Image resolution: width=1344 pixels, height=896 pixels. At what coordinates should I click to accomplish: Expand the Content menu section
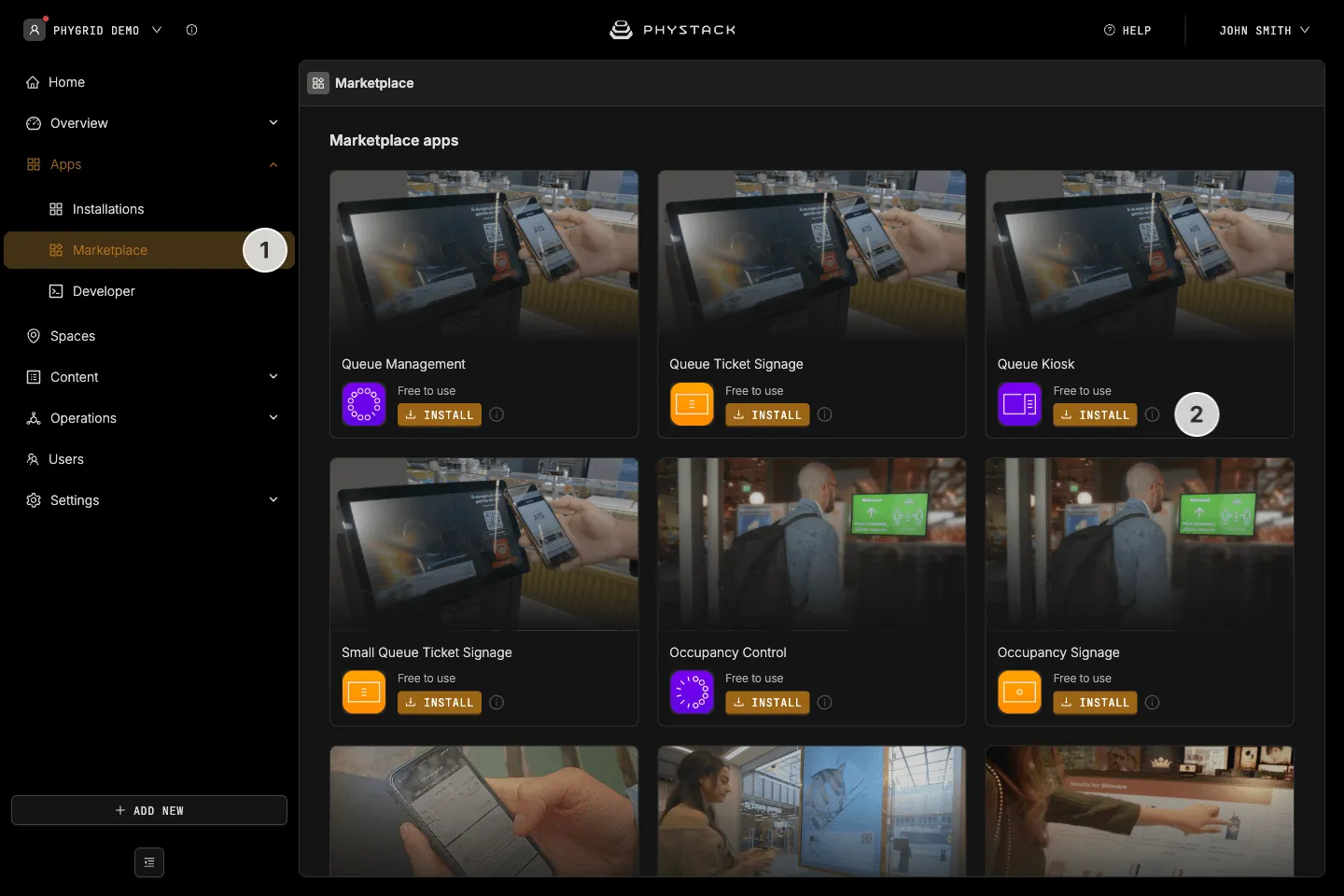tap(273, 377)
